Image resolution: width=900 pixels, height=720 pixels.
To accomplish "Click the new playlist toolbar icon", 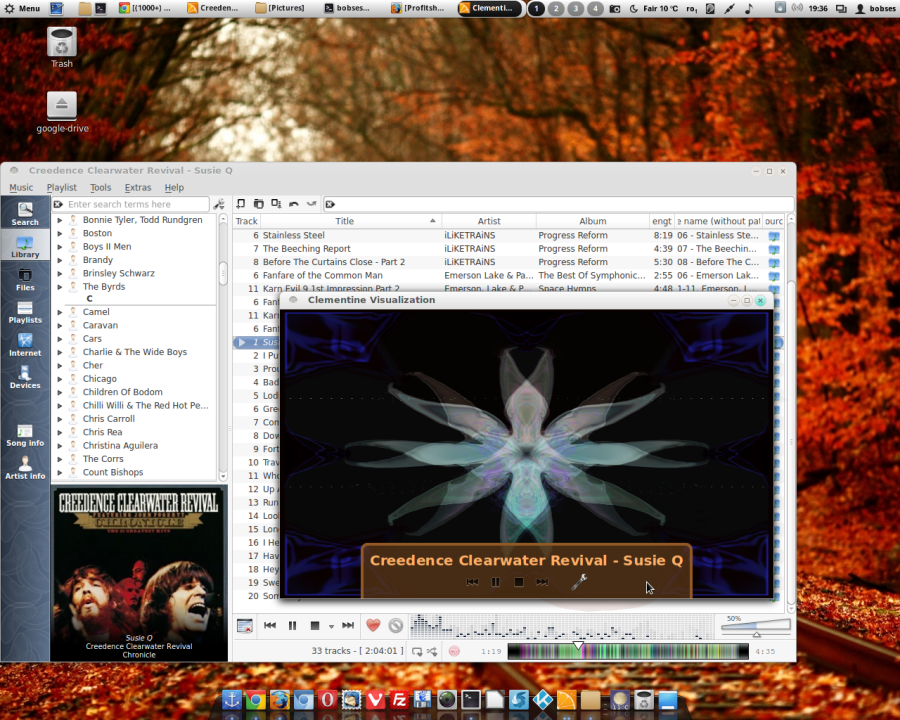I will pyautogui.click(x=240, y=204).
